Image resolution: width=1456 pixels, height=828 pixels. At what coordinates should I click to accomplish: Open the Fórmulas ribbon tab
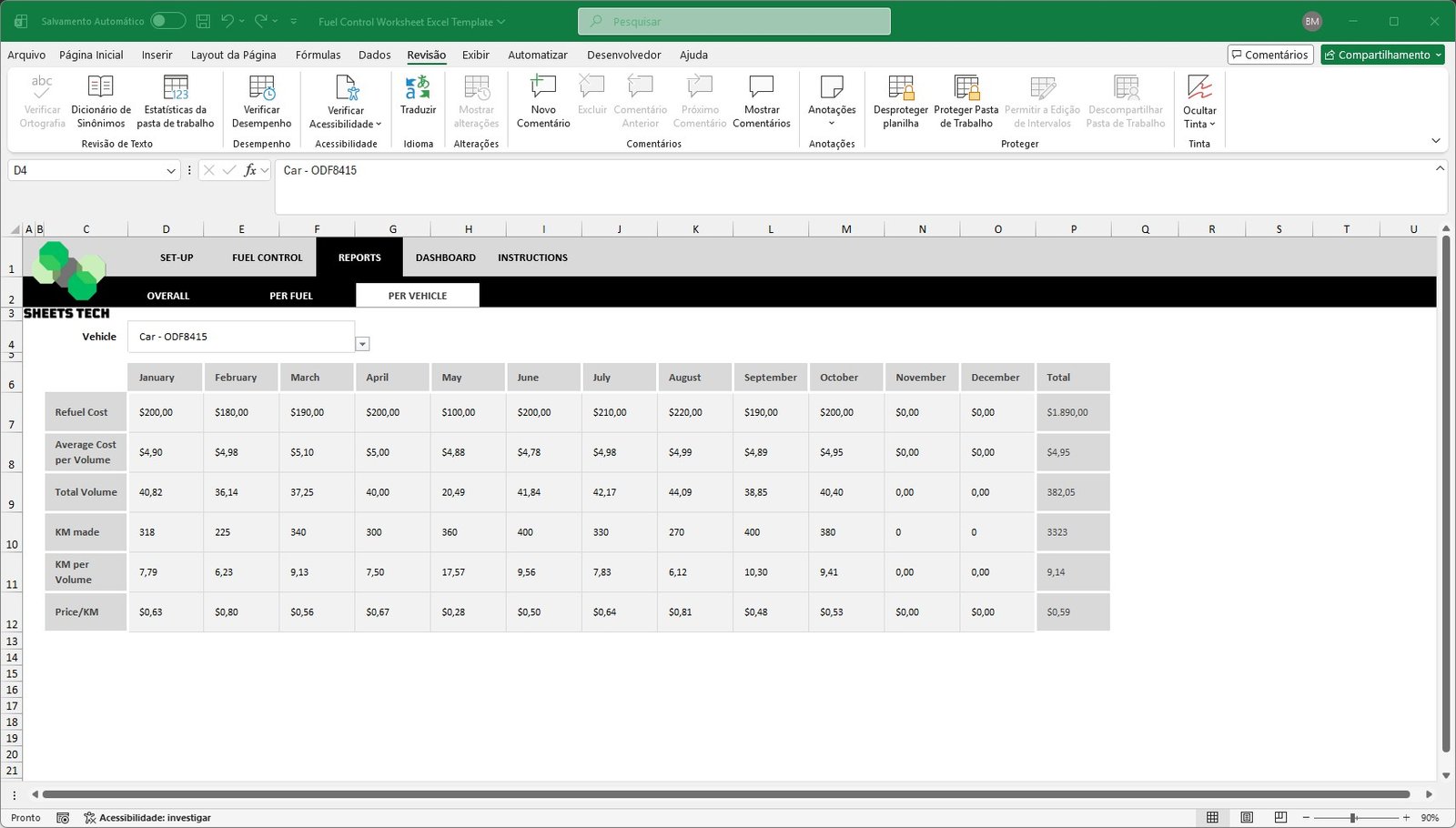(x=318, y=55)
